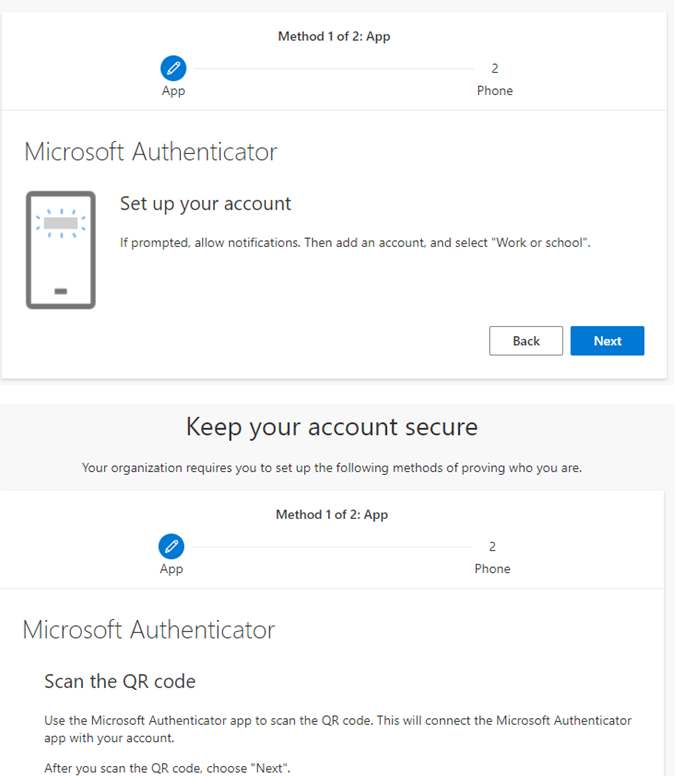The image size is (676, 776).
Task: Click the phone illustration beside Set up your account
Action: coord(60,250)
